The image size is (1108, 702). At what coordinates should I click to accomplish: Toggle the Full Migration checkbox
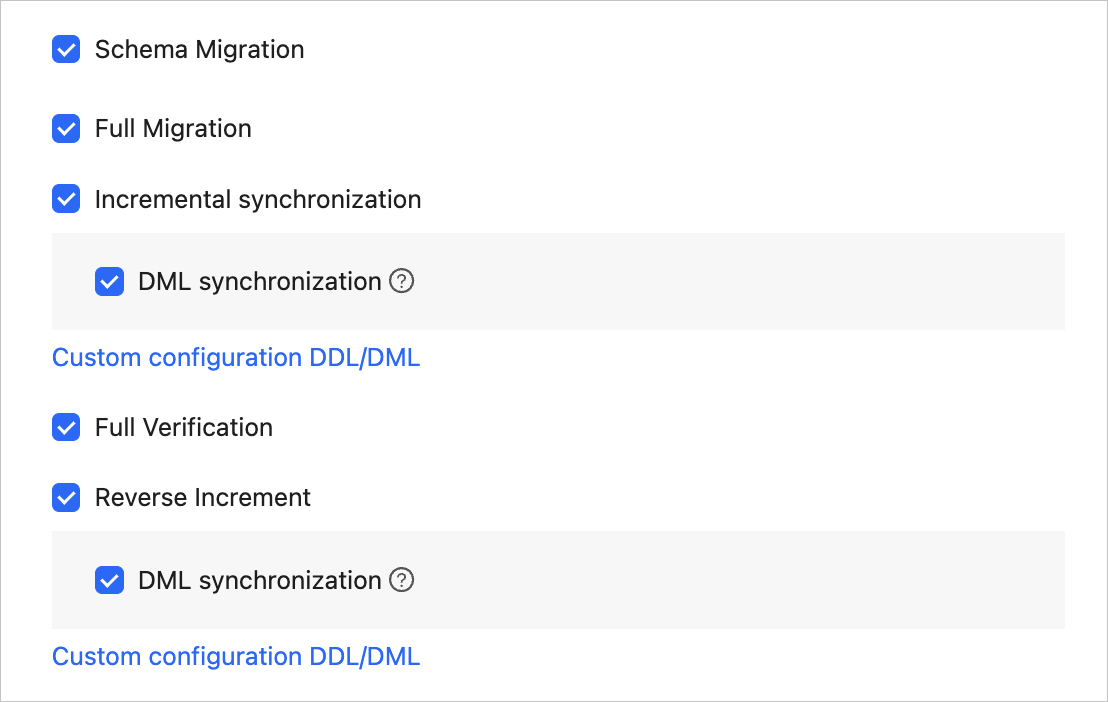pos(66,129)
